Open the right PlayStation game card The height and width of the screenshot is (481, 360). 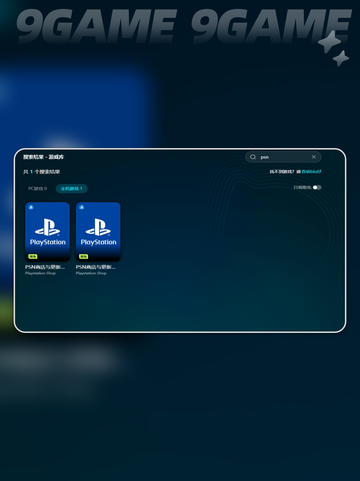(x=98, y=232)
